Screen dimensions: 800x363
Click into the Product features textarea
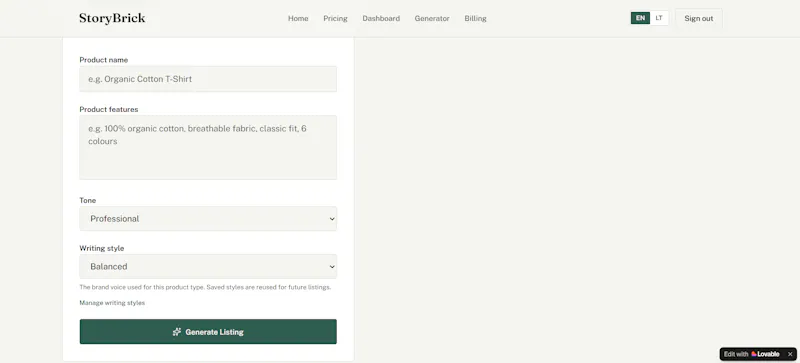(x=208, y=147)
